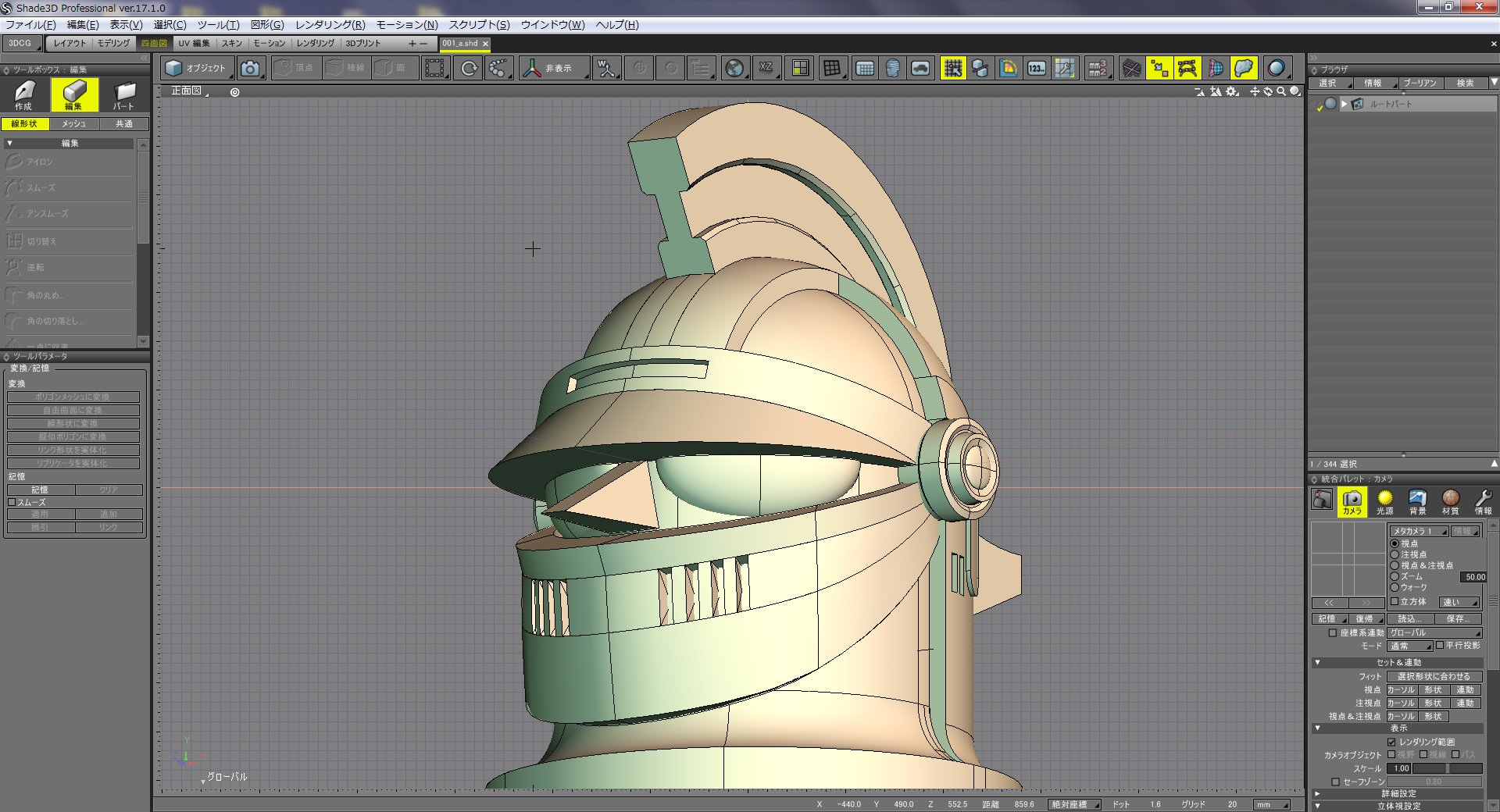Viewport: 1500px width, 812px height.
Task: Click the 検索 browser button
Action: 1465,83
